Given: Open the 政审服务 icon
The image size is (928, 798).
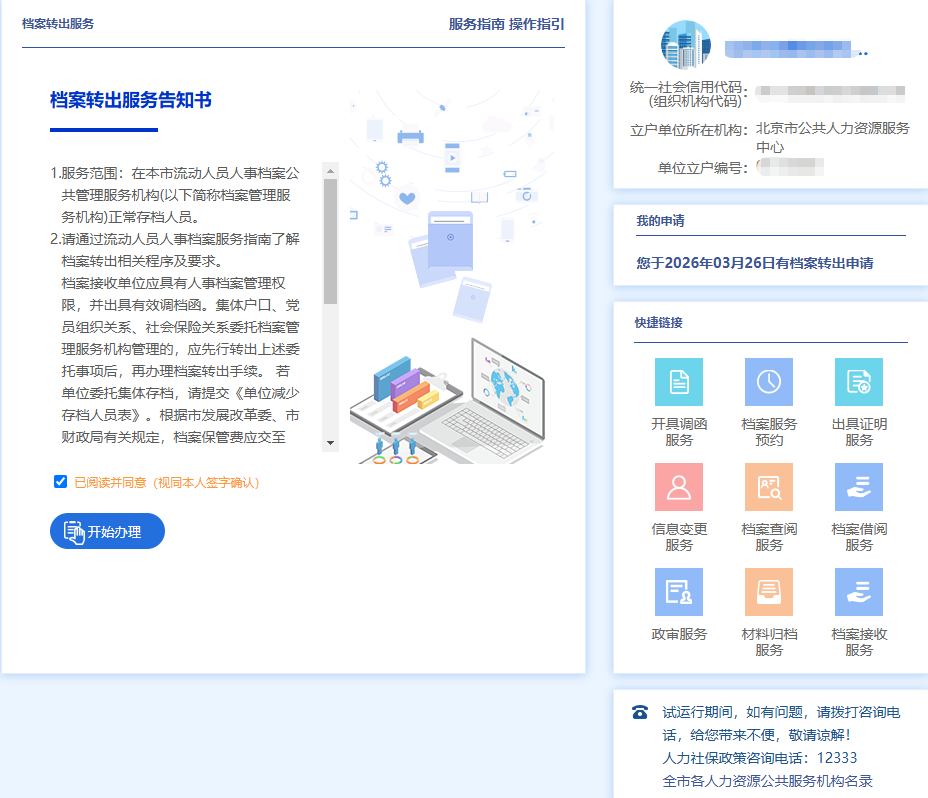Looking at the screenshot, I should coord(679,592).
